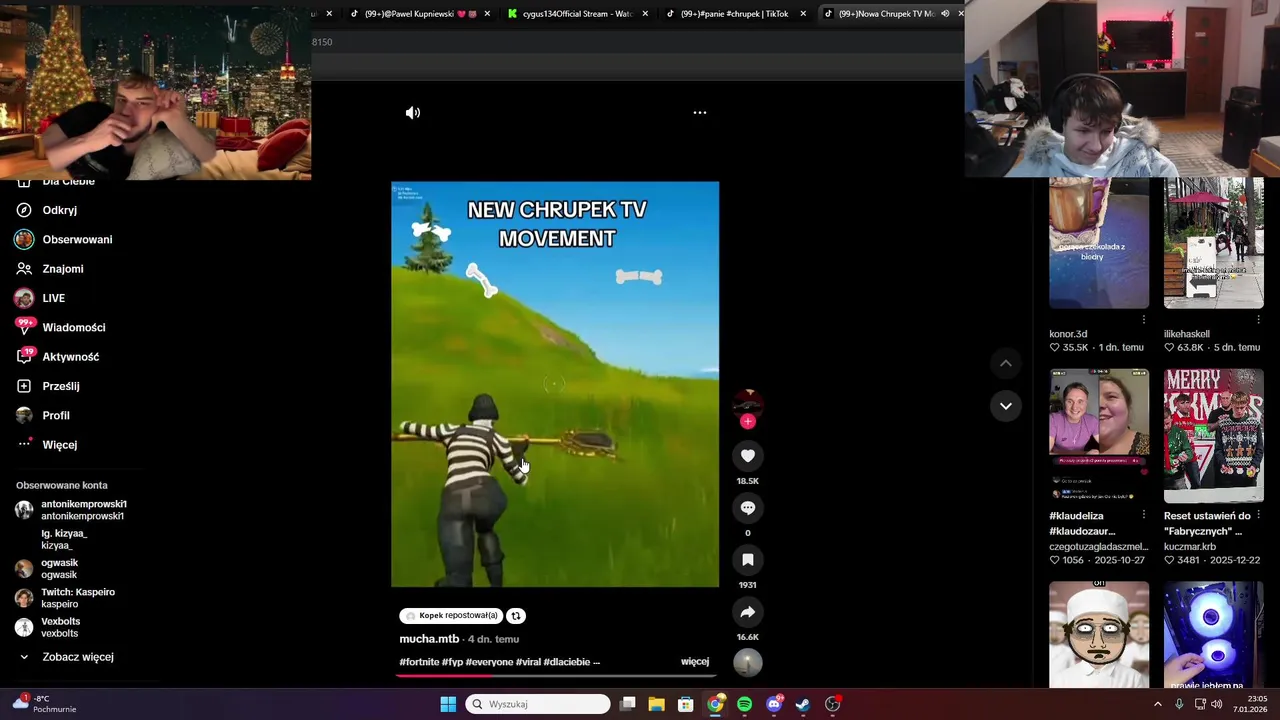Screen dimensions: 1280x720
Task: Open konor.3d video options dots
Action: [1144, 320]
